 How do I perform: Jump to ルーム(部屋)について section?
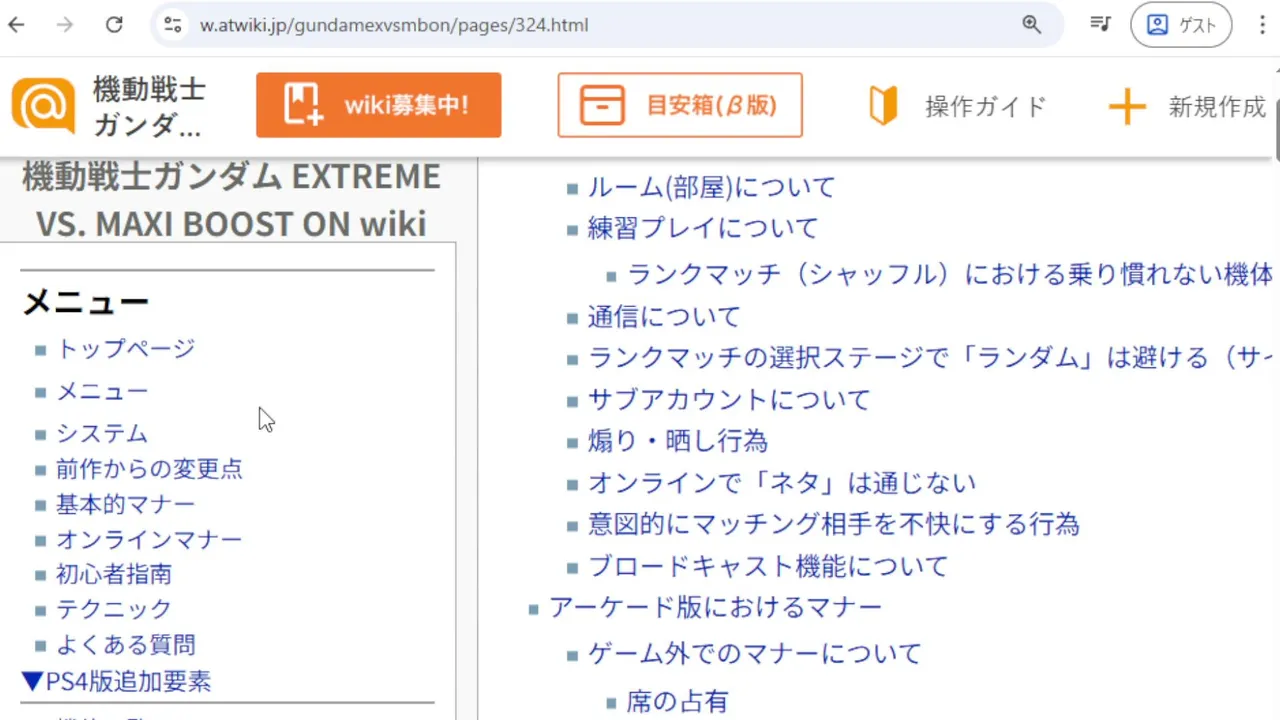(711, 187)
